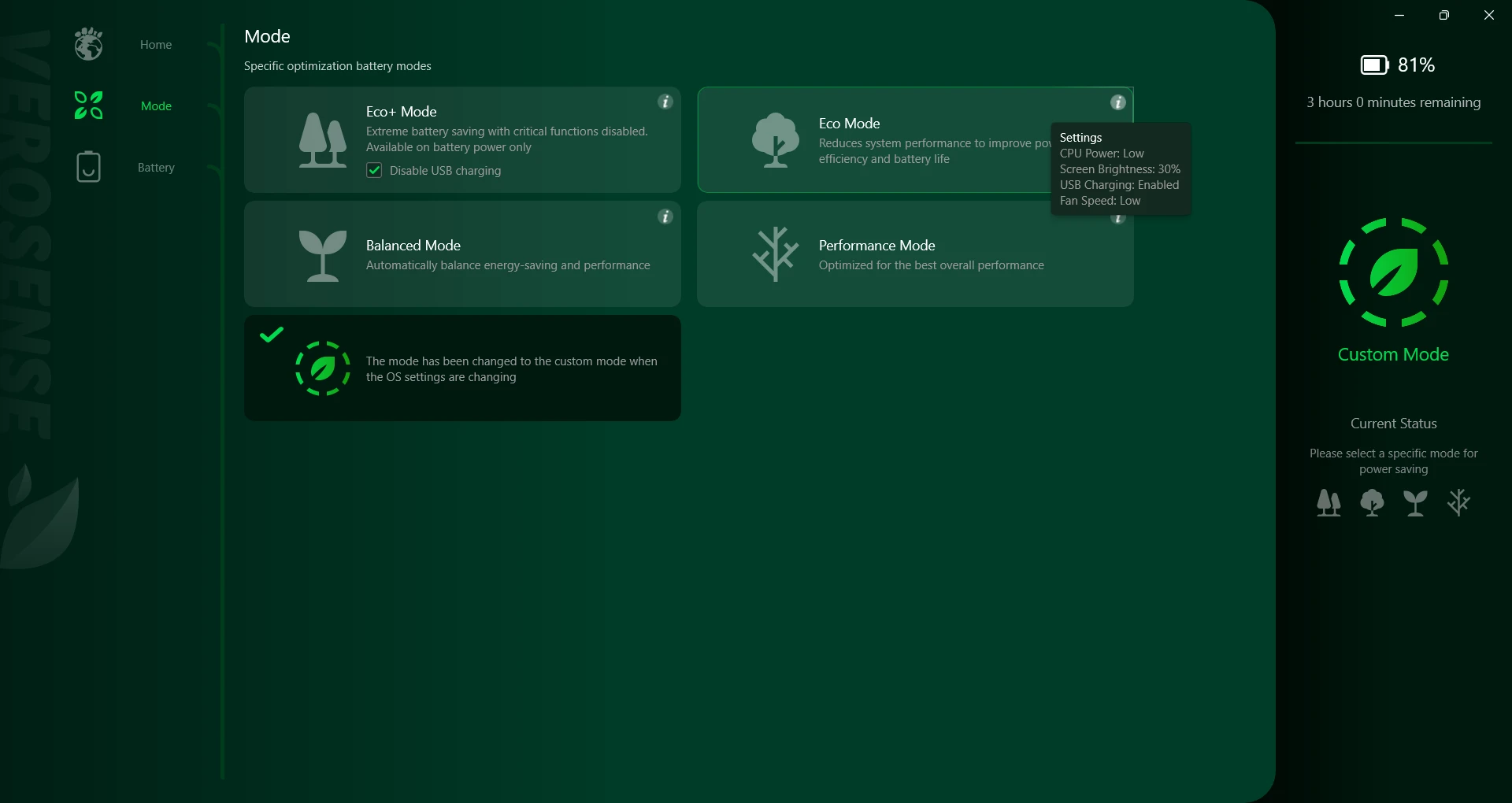Image resolution: width=1512 pixels, height=803 pixels.
Task: Click the Performance Mode branch icon
Action: click(776, 254)
